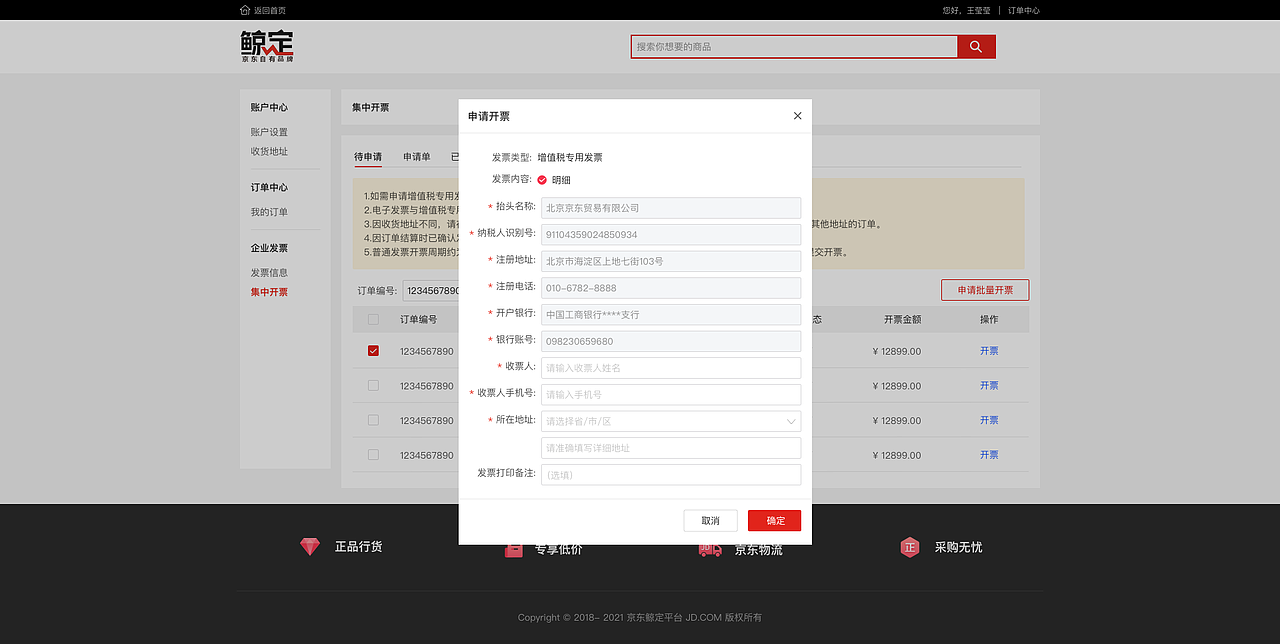Toggle the select-all checkbox in table header
The image size is (1280, 644).
373,318
